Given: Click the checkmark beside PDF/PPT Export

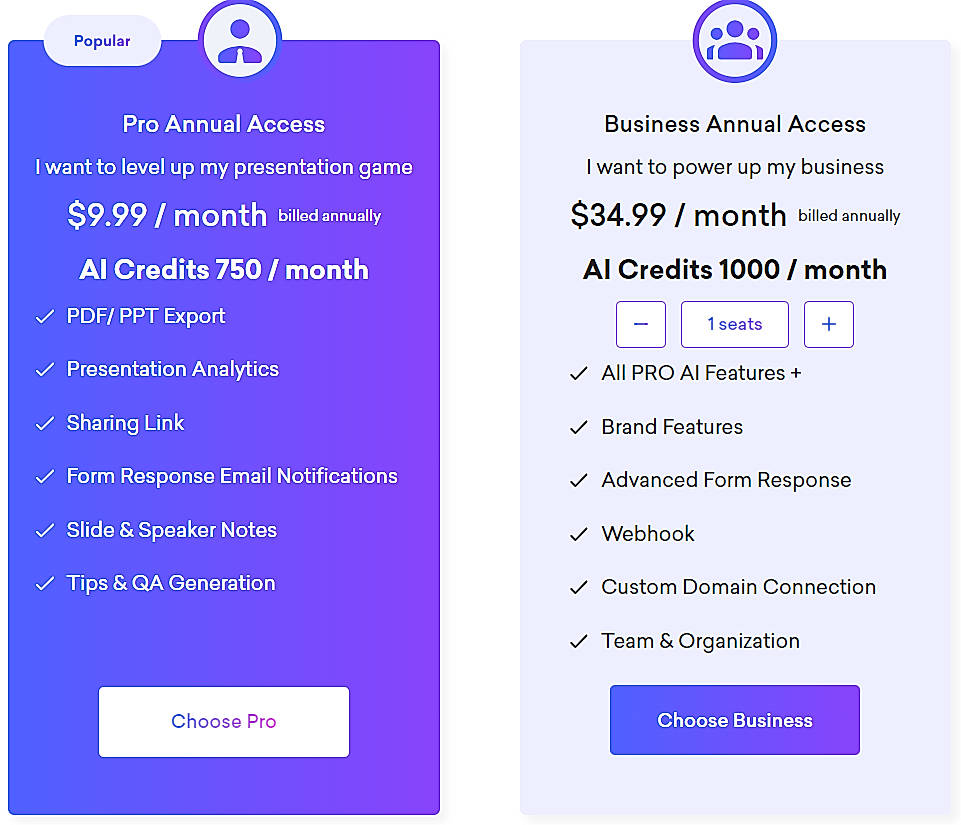Looking at the screenshot, I should 44,315.
